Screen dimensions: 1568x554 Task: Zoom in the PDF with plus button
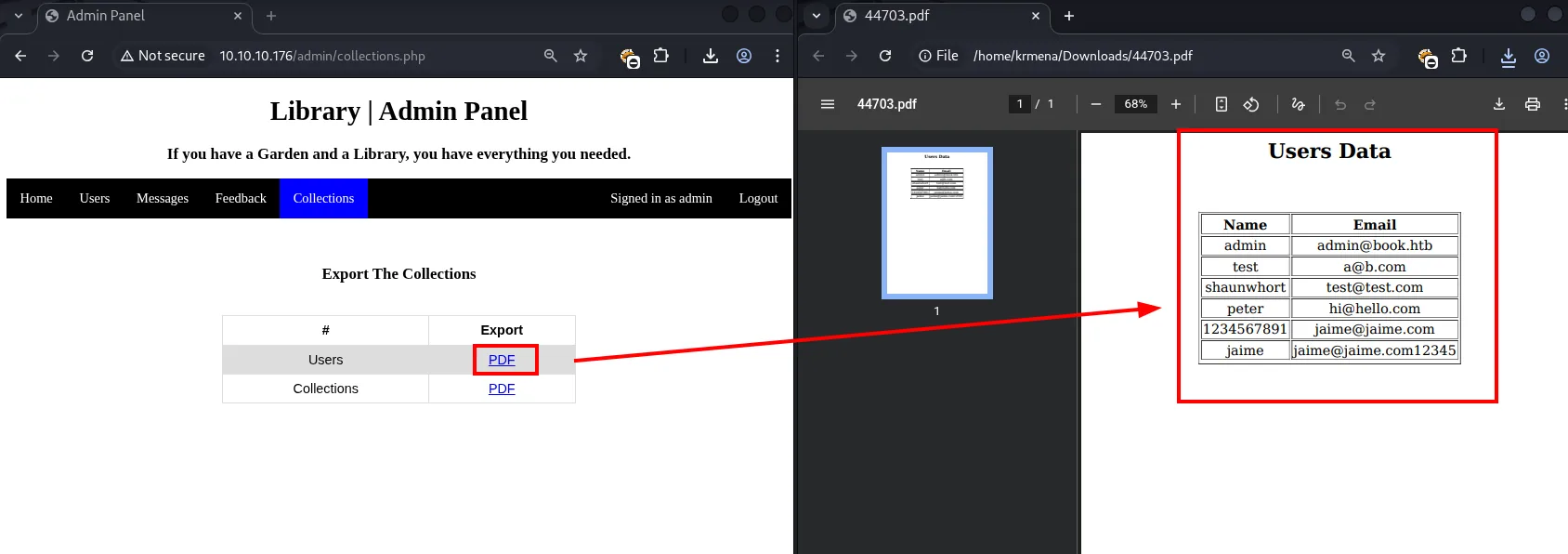pos(1176,104)
